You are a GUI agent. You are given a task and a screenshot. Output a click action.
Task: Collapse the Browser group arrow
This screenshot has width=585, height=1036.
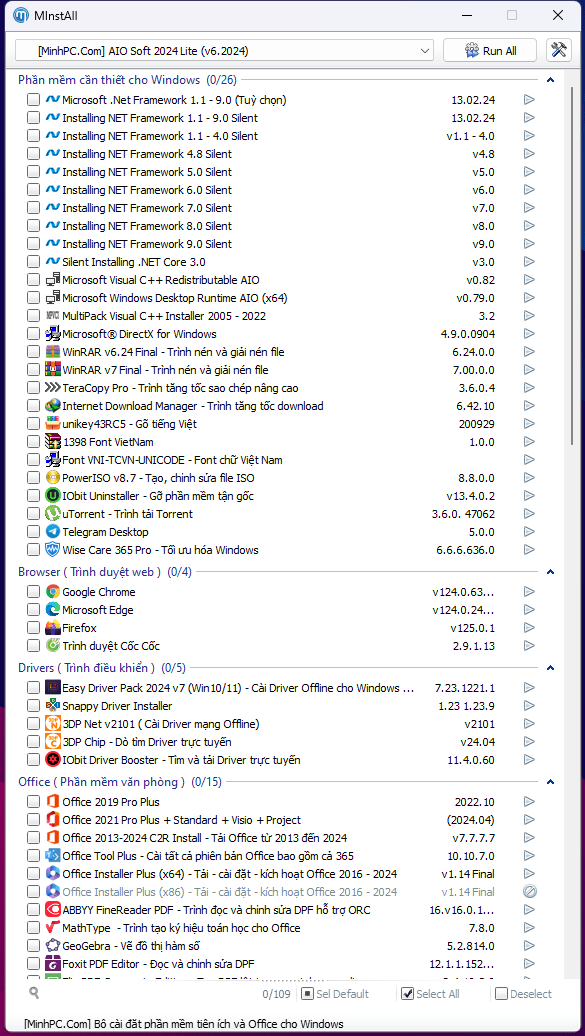click(550, 572)
